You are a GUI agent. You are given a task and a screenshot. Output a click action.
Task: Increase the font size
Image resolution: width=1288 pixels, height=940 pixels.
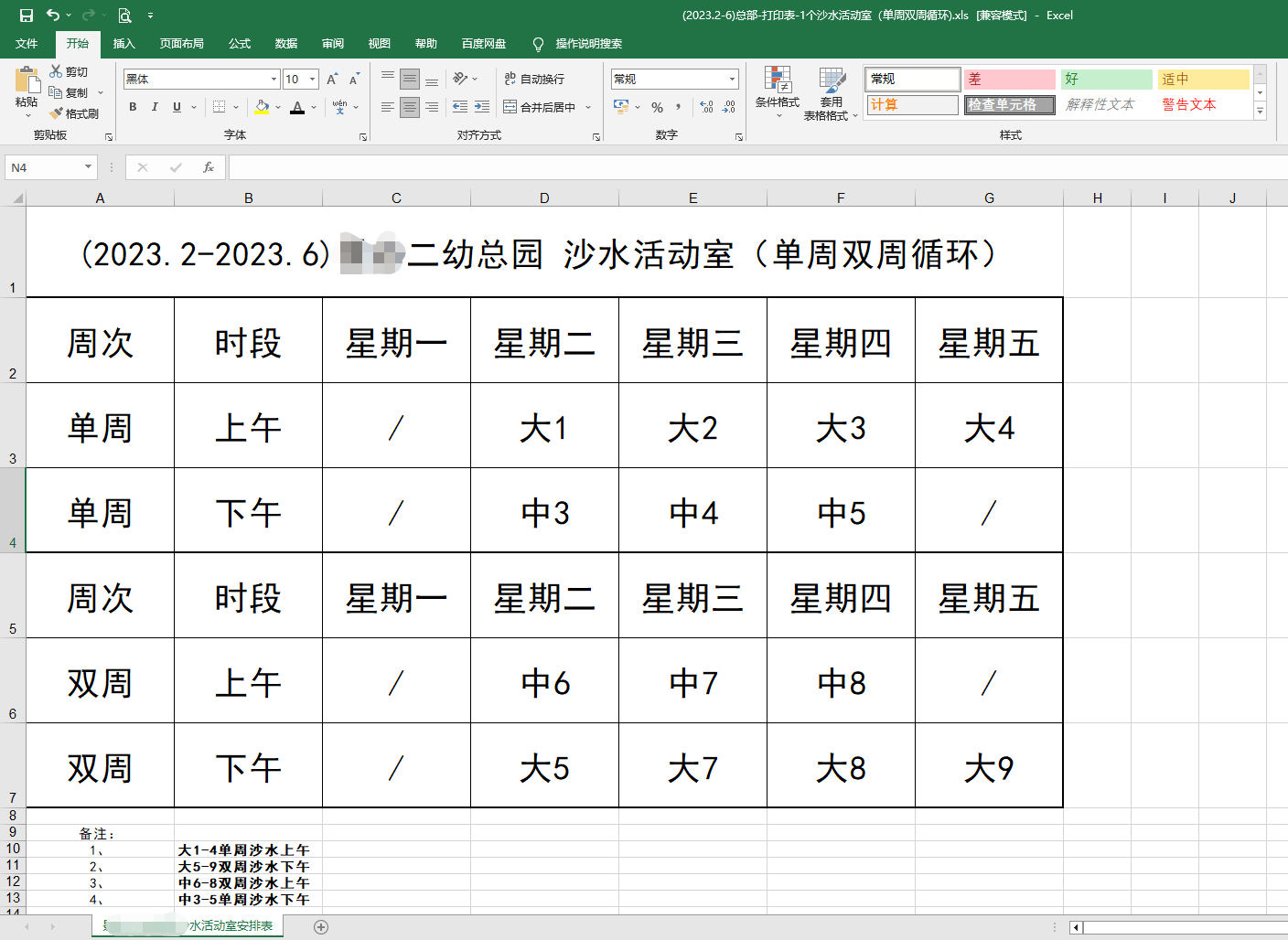pyautogui.click(x=332, y=80)
